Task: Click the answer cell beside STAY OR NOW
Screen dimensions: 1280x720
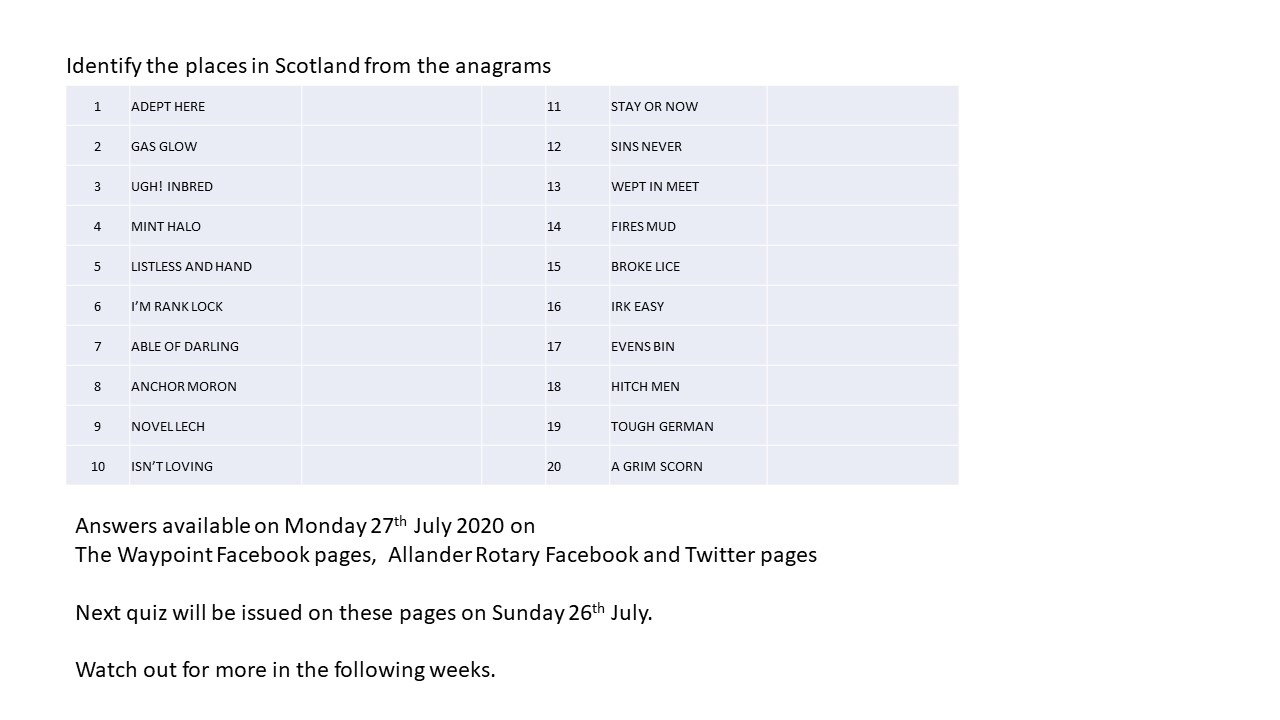Action: 862,106
